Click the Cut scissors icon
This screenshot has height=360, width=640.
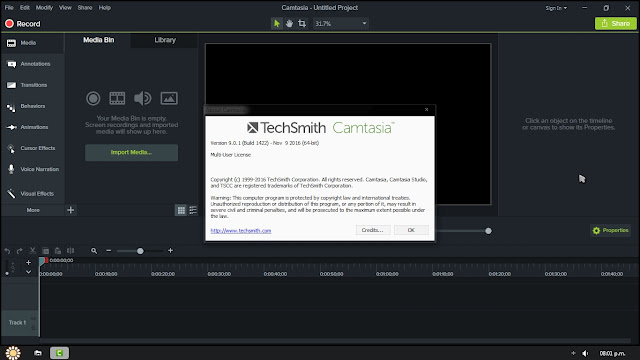[33, 251]
